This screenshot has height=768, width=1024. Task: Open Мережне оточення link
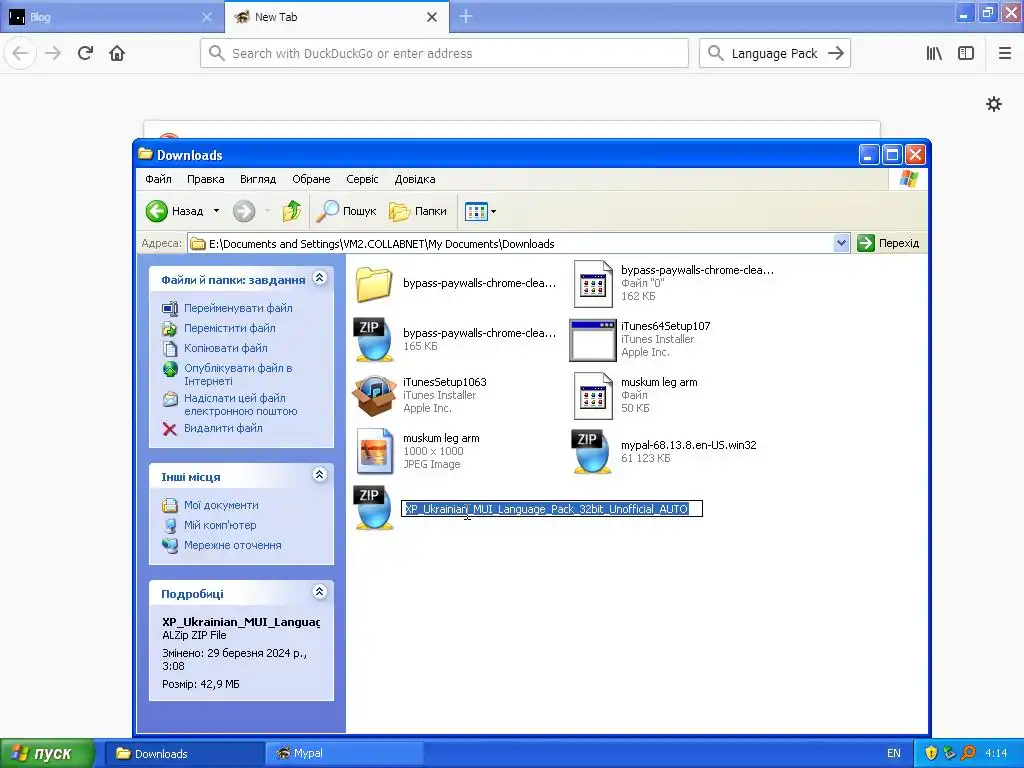pos(232,545)
